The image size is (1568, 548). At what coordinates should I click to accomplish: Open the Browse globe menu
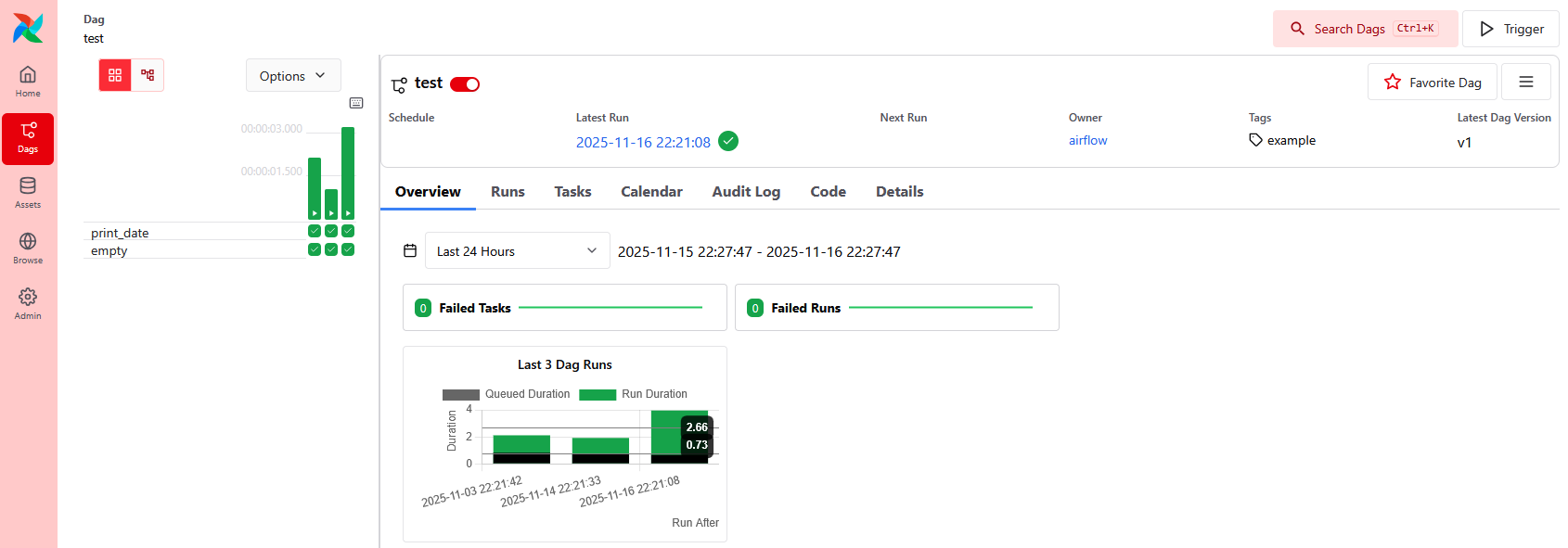tap(28, 249)
